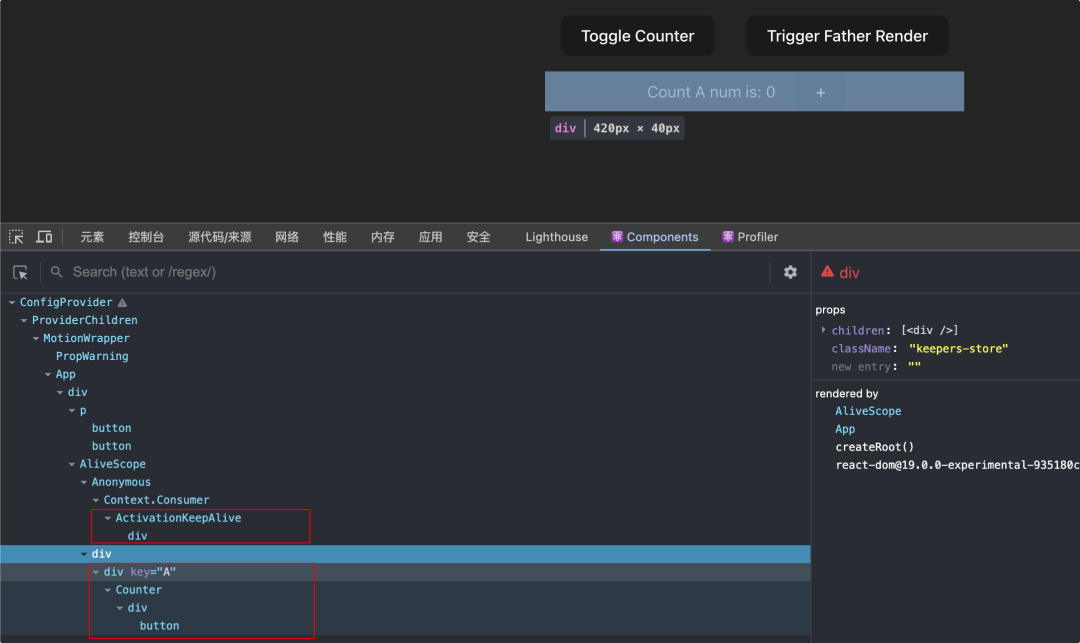Collapse the ConfigProvider tree node

pos(12,301)
